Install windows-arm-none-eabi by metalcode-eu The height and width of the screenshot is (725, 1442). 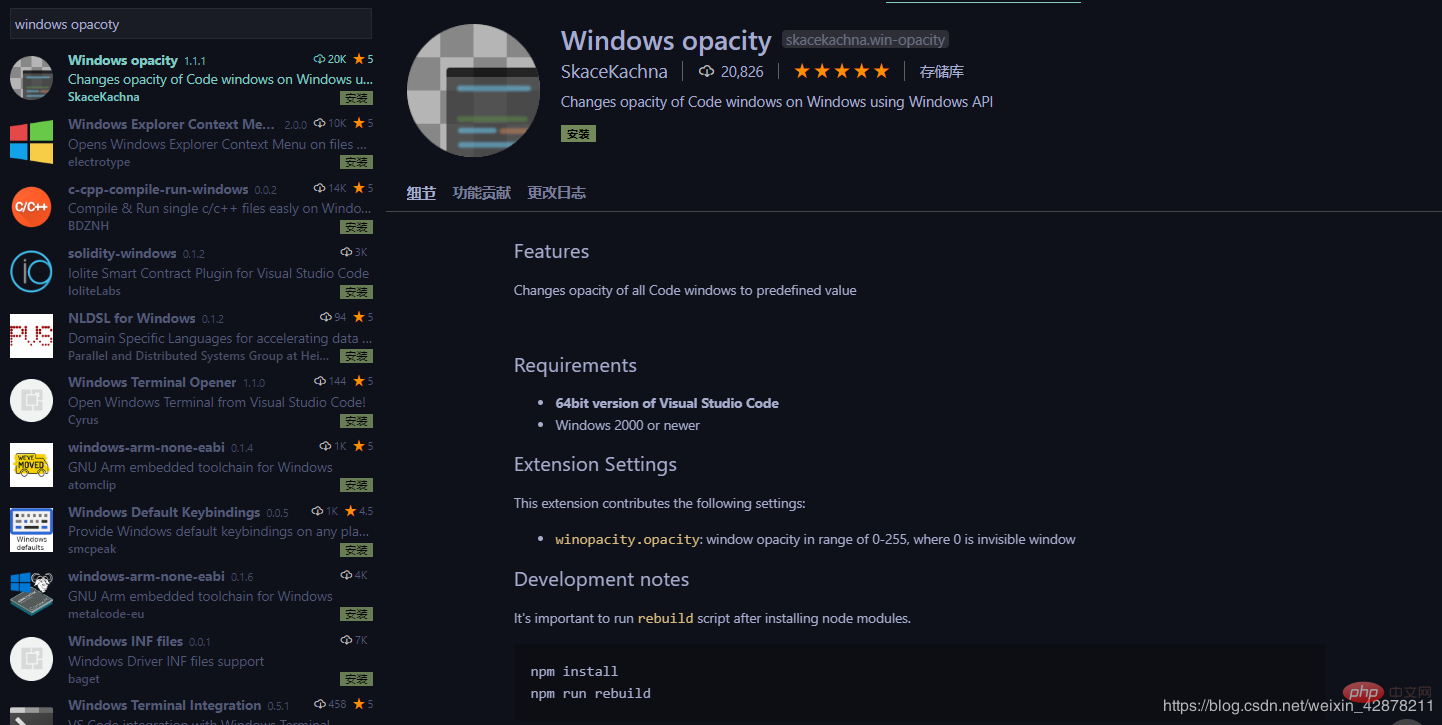pos(356,614)
